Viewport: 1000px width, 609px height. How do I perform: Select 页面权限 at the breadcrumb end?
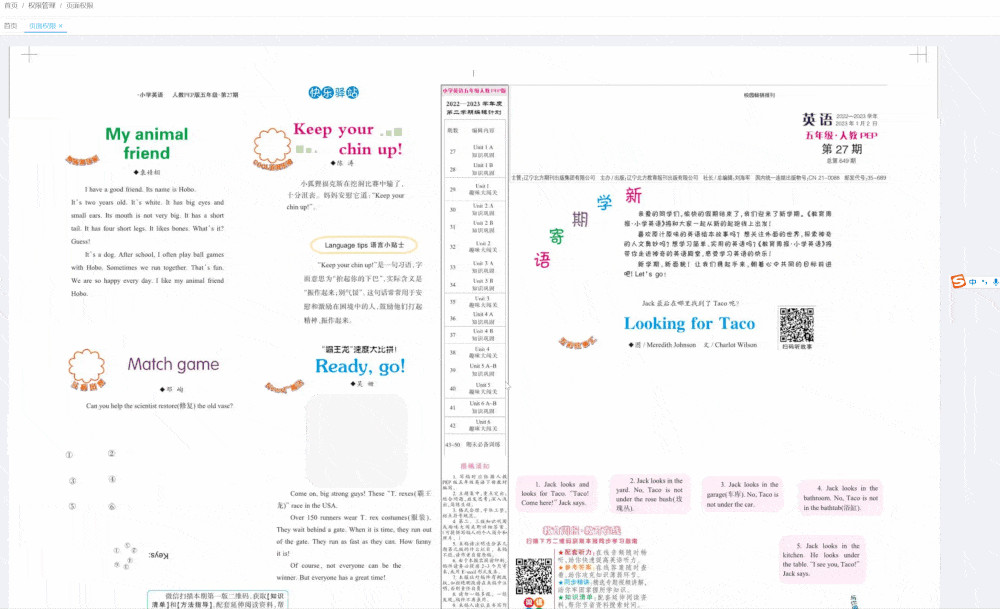tap(80, 6)
